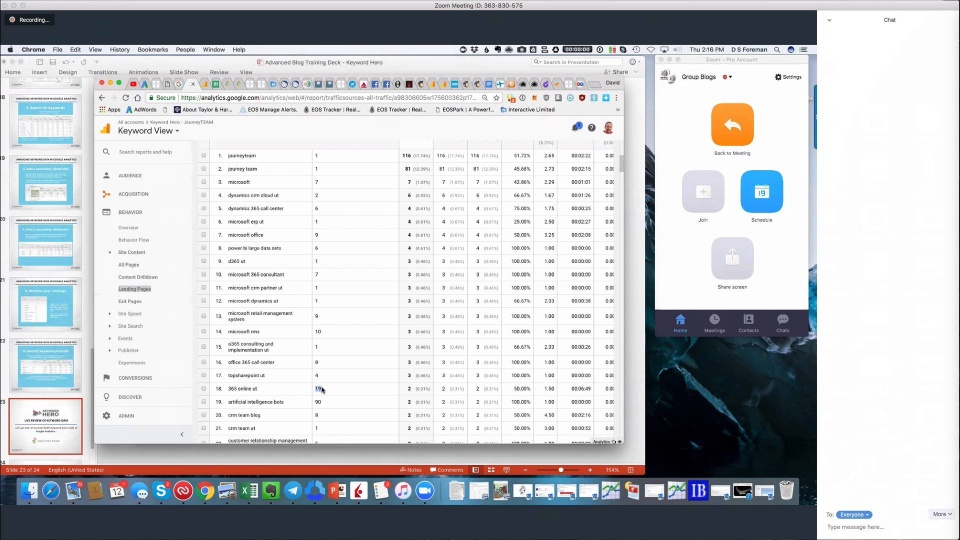Collapse the Analytics sidebar with the chevron
This screenshot has height=540, width=960.
pyautogui.click(x=182, y=434)
